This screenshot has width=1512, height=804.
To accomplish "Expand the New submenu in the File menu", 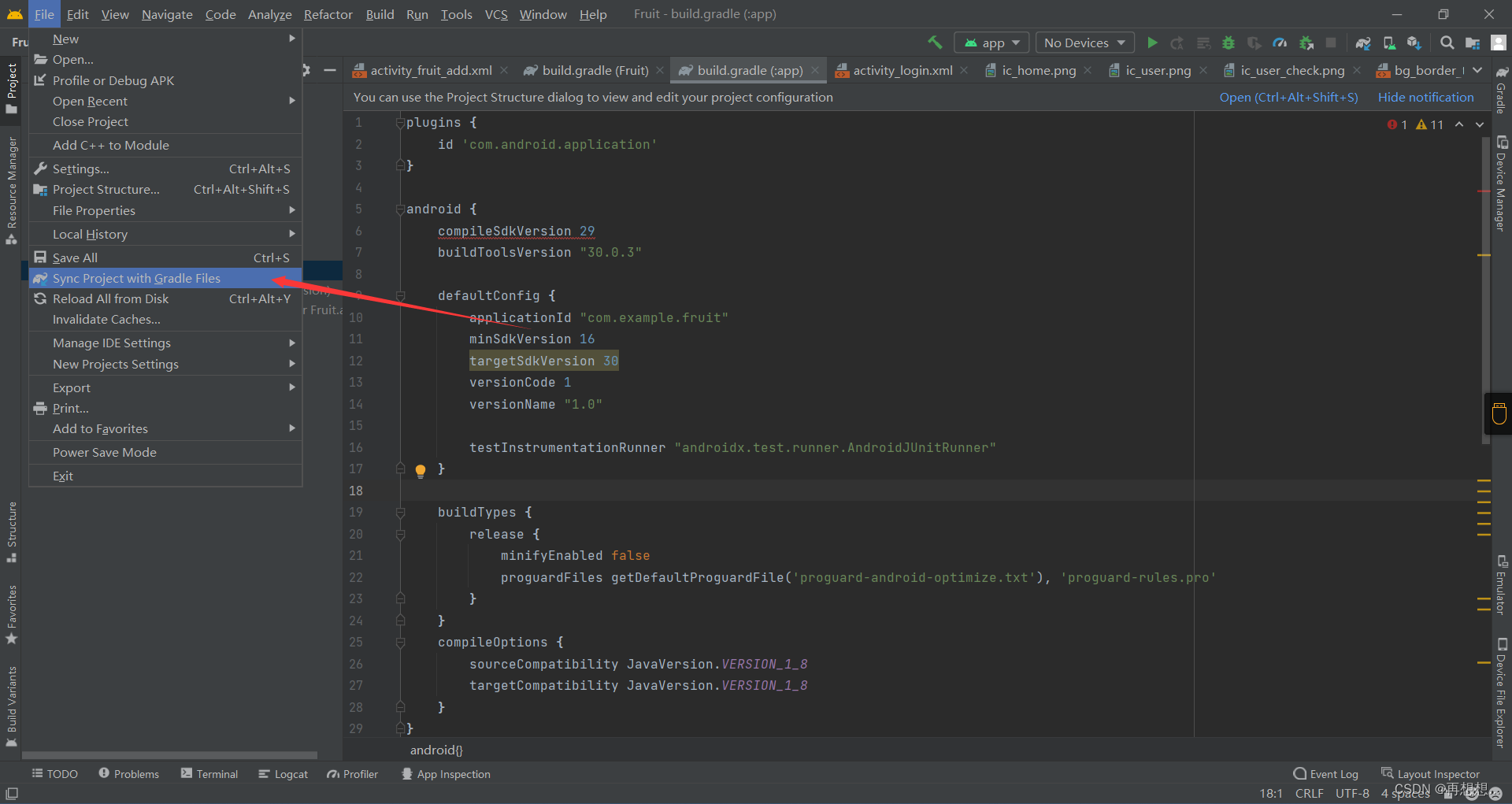I will (65, 38).
